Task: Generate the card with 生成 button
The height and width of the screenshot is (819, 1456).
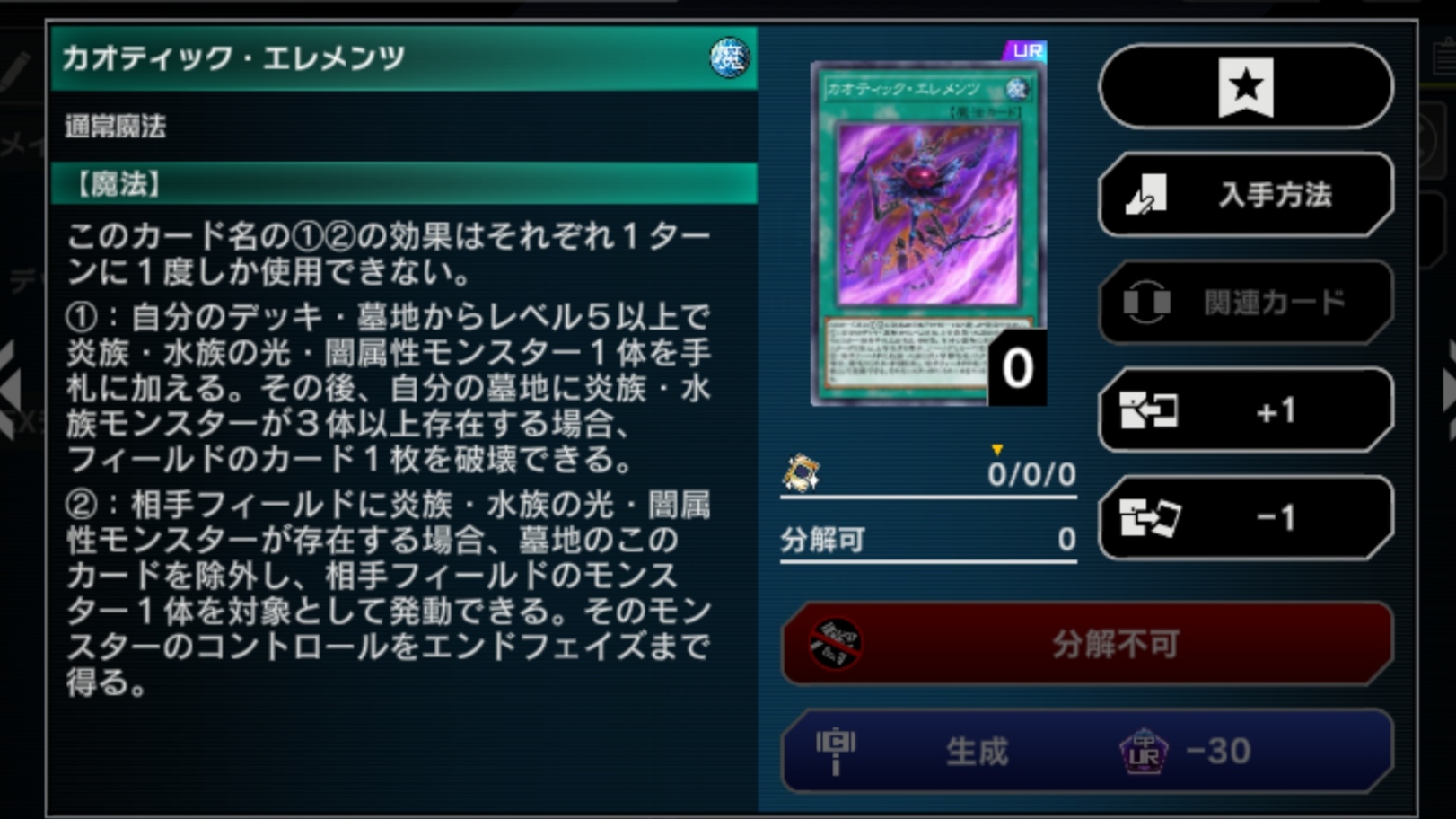Action: tap(1087, 751)
